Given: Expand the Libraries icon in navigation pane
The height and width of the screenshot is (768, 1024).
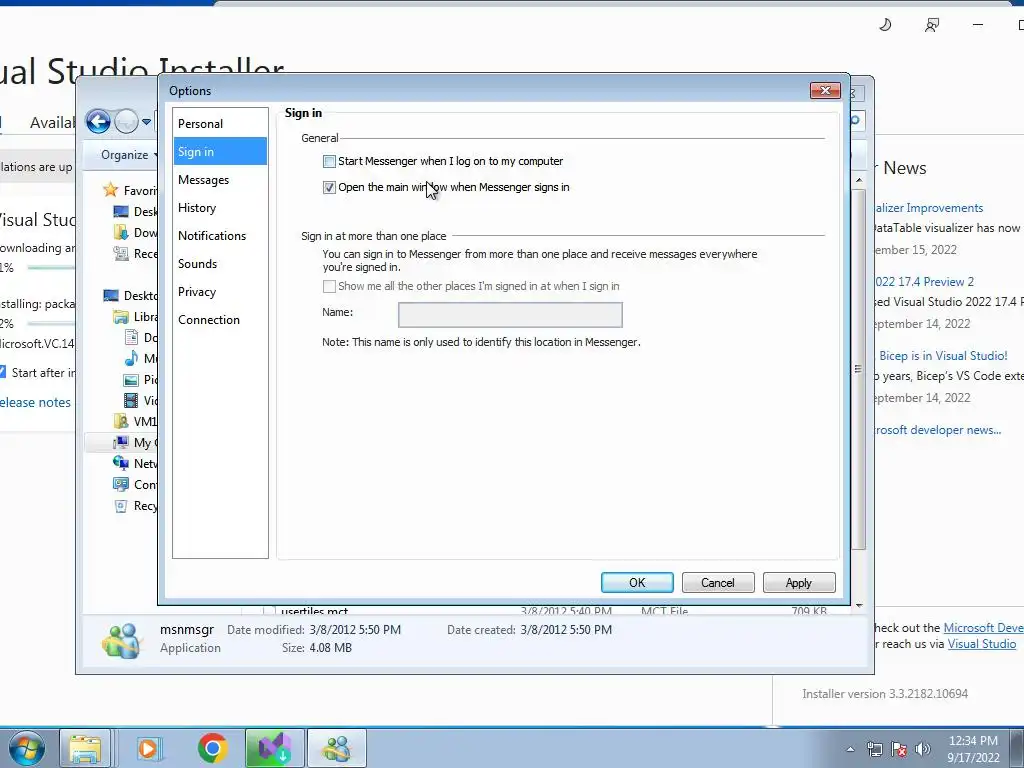Looking at the screenshot, I should (121, 317).
